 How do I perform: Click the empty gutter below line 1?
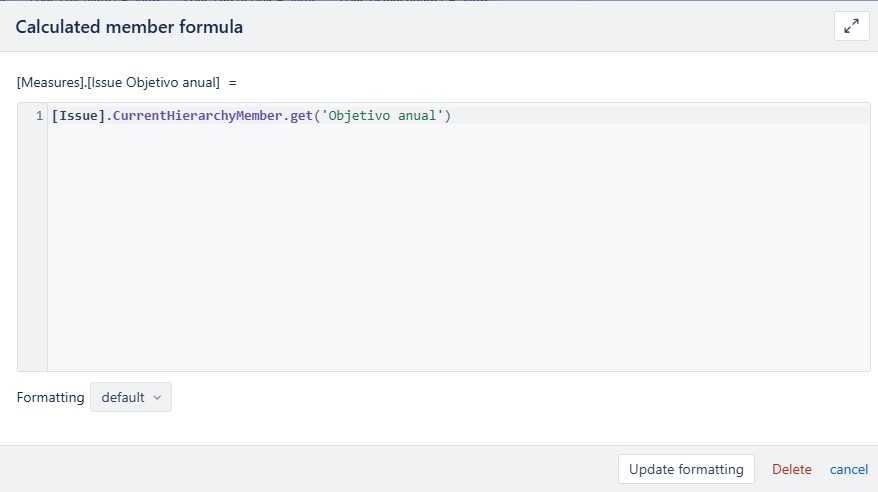[x=32, y=246]
